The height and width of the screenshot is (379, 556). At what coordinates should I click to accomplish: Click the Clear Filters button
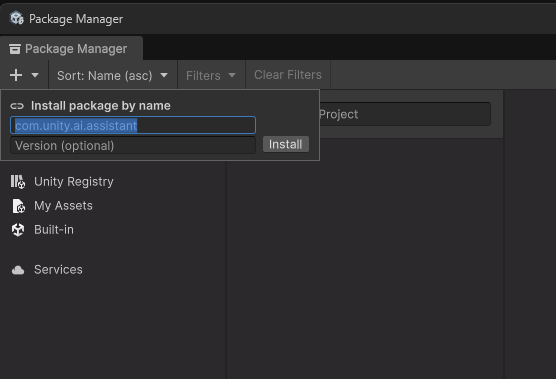click(288, 75)
